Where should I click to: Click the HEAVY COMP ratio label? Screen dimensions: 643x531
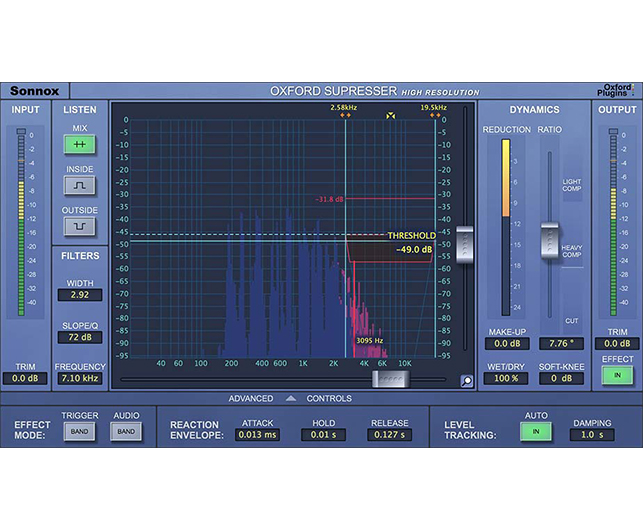pyautogui.click(x=572, y=251)
